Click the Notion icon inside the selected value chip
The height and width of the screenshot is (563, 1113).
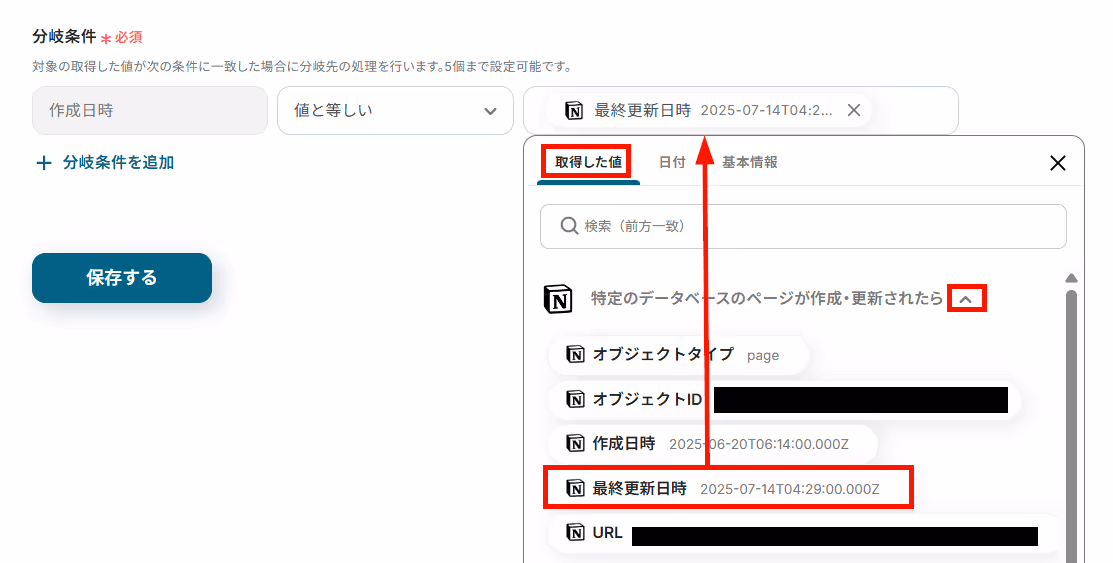(574, 111)
